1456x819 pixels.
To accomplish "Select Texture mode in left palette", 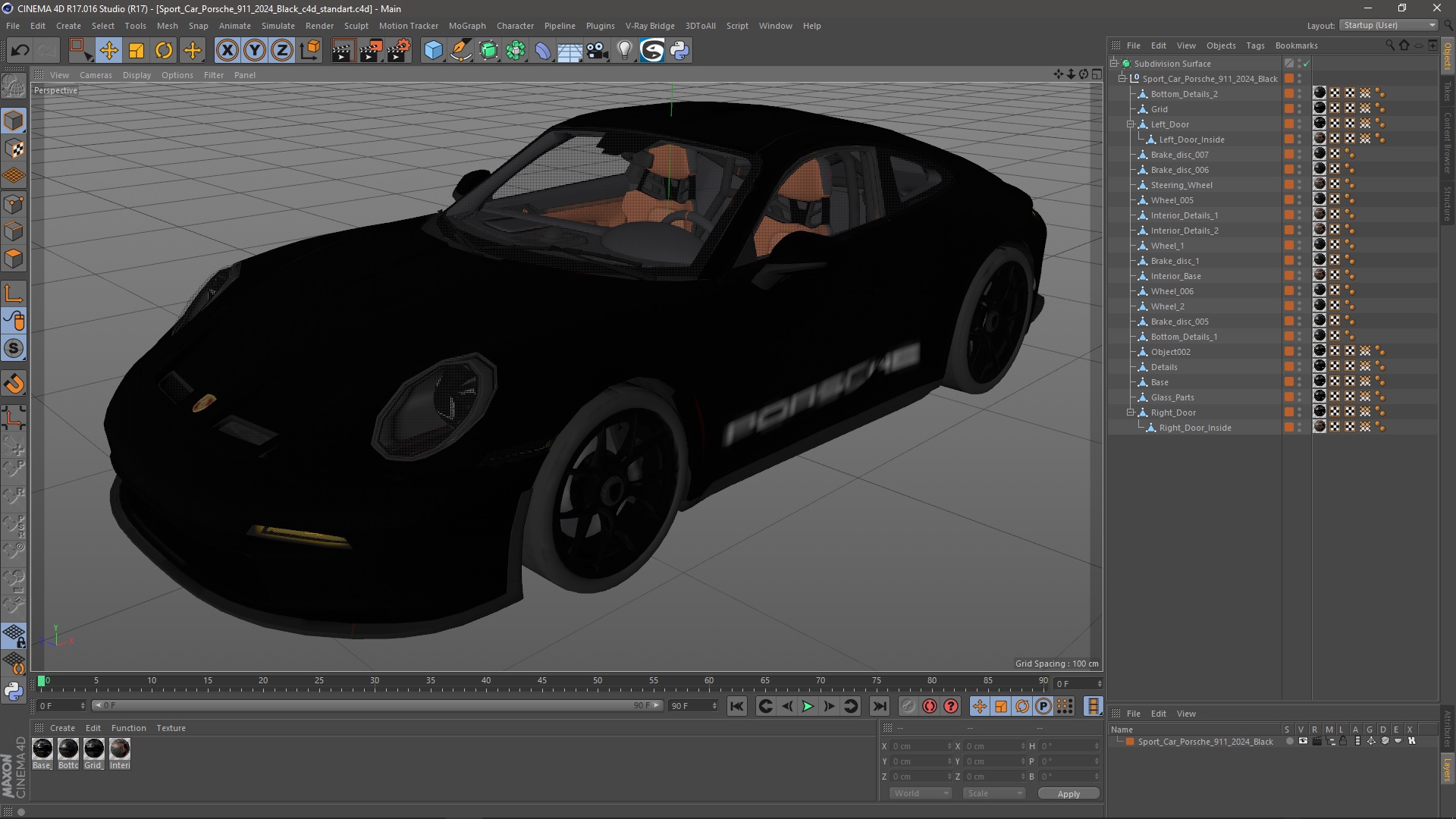I will coord(14,149).
